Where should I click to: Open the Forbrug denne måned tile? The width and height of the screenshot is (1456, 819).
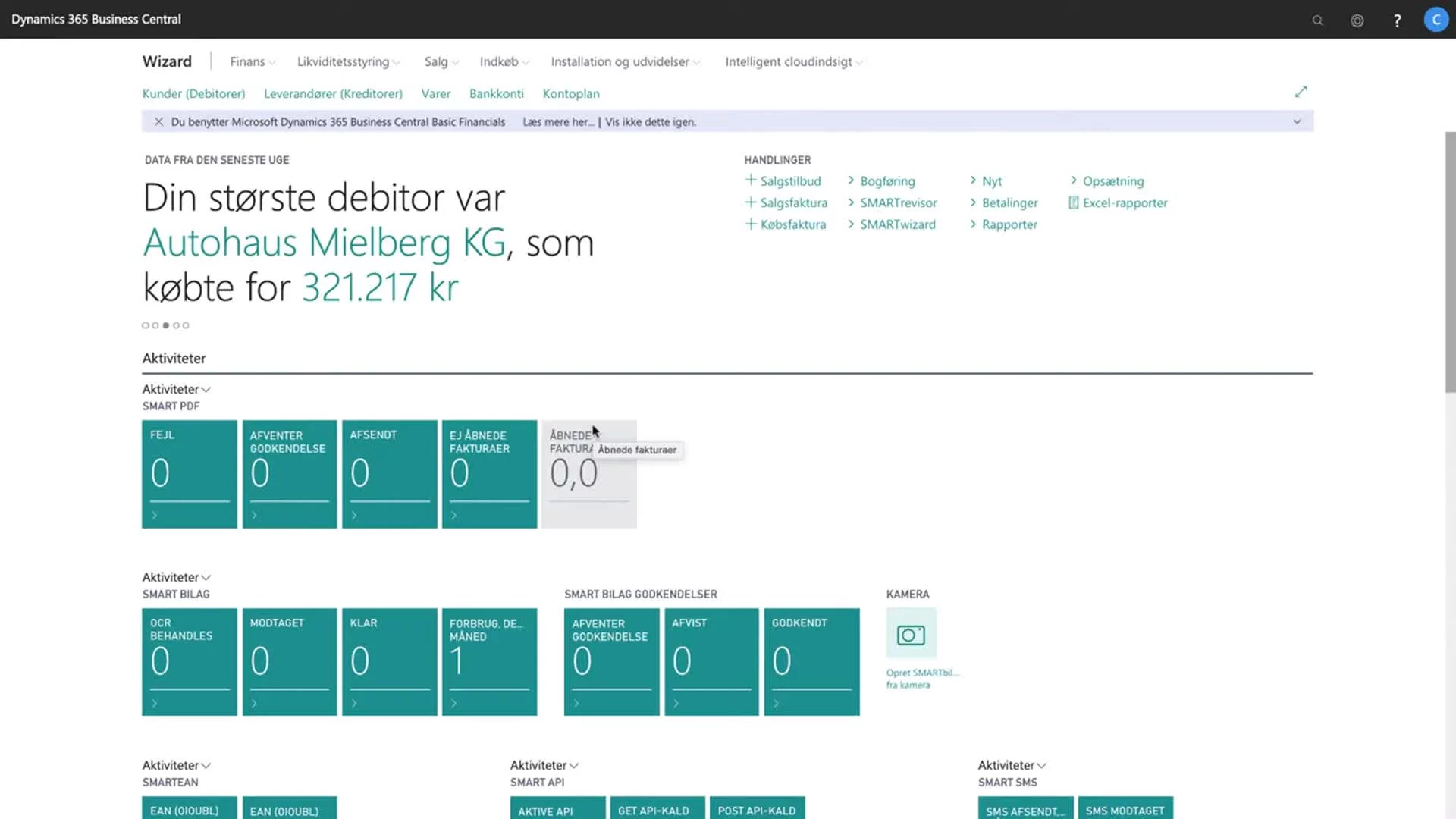pos(489,662)
